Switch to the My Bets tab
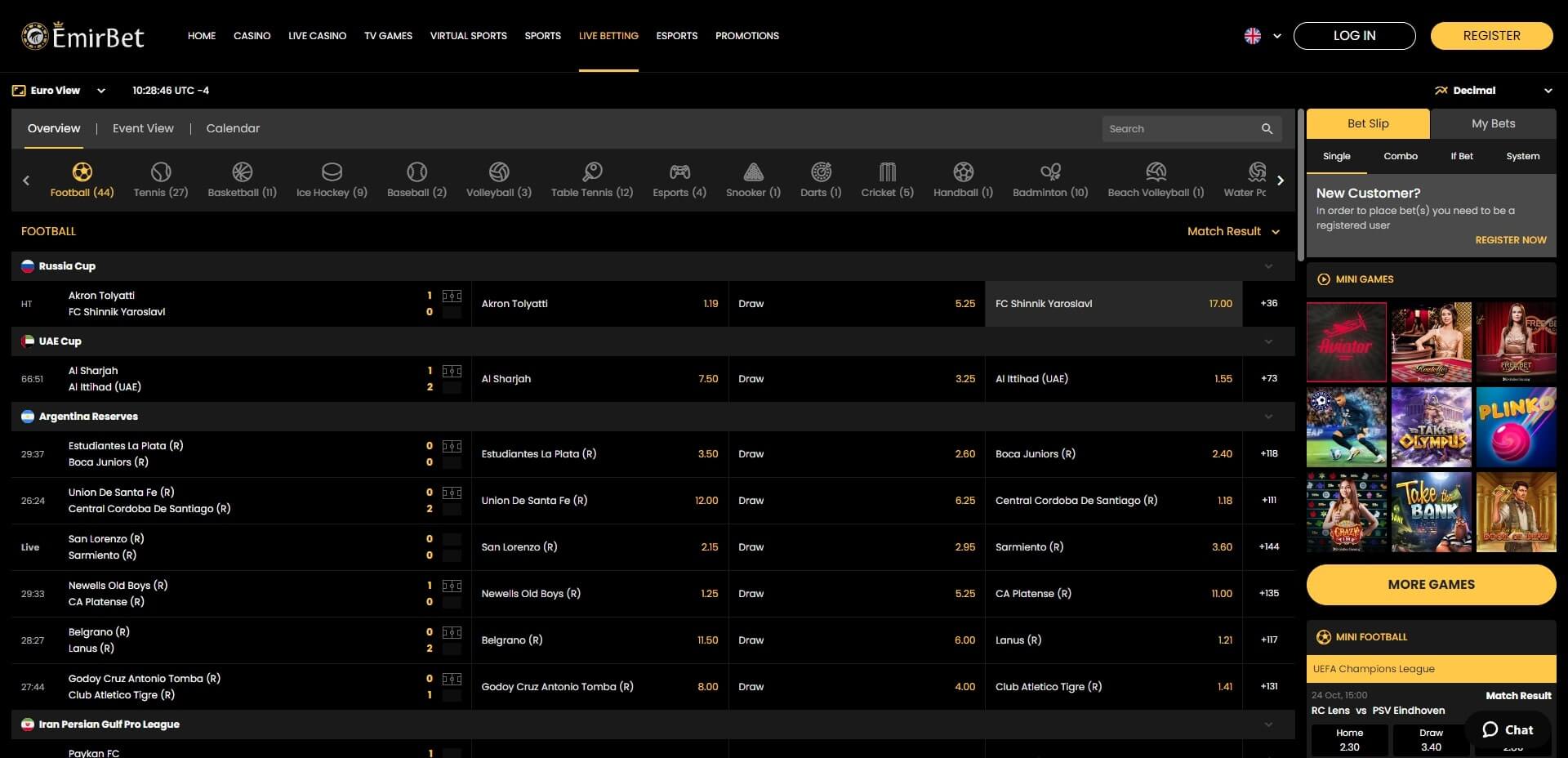 [x=1493, y=123]
